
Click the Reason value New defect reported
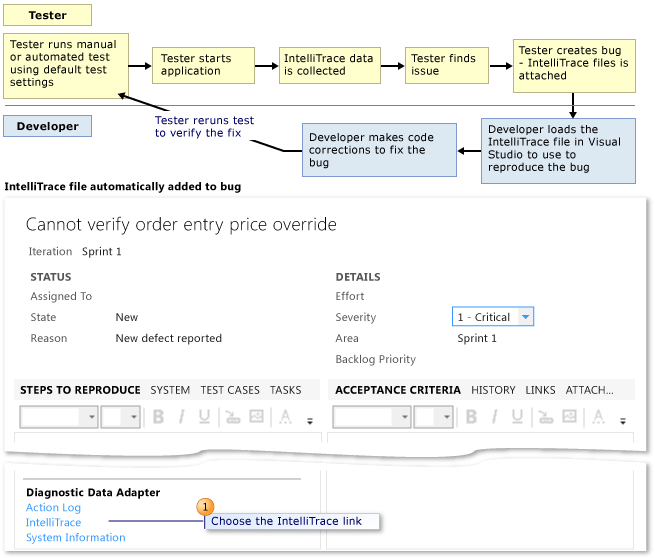pyautogui.click(x=169, y=338)
